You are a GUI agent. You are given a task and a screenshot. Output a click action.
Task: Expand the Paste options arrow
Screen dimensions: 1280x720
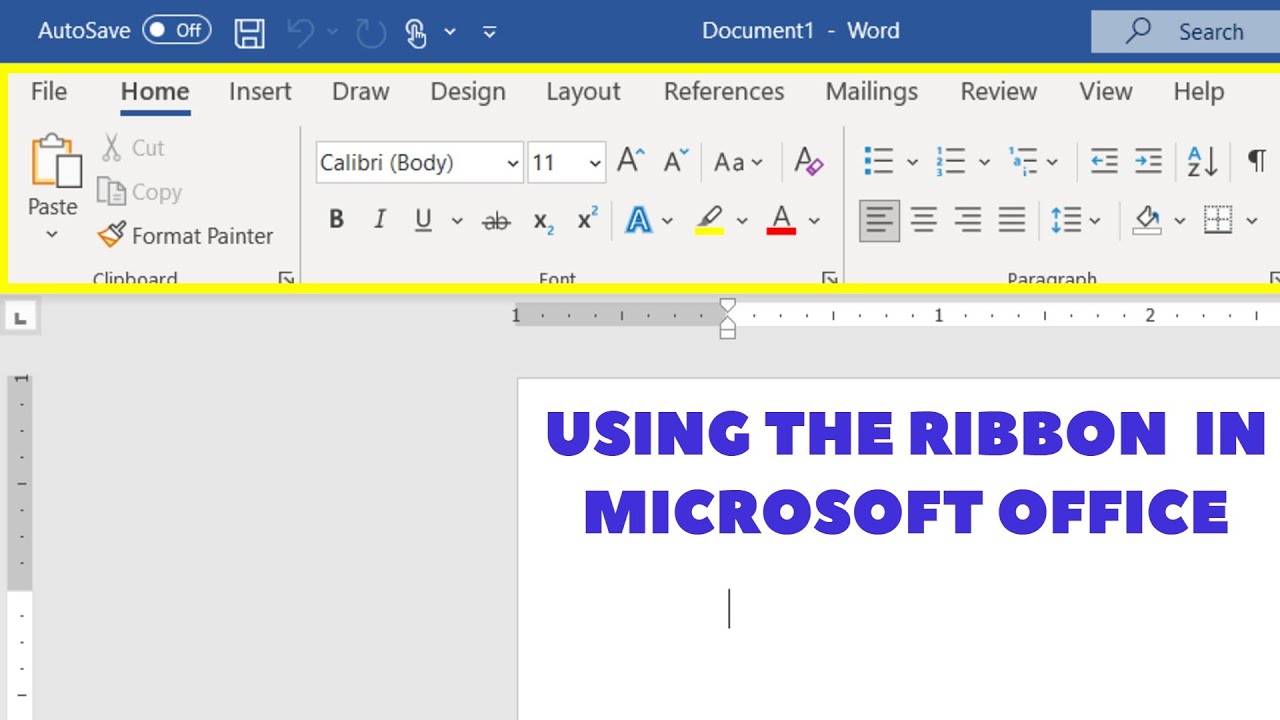click(x=52, y=234)
